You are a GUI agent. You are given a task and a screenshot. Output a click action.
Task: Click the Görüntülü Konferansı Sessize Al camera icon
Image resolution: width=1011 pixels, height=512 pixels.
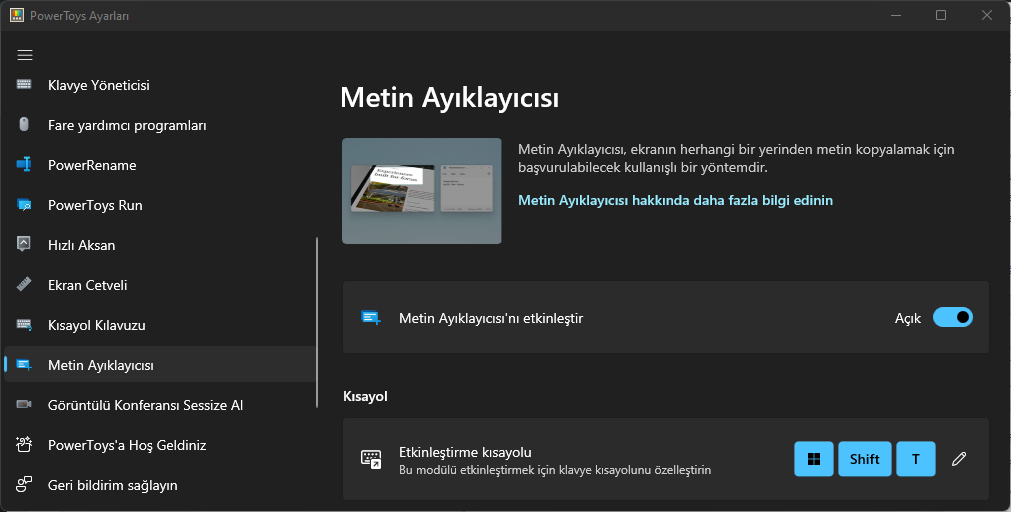(x=24, y=404)
